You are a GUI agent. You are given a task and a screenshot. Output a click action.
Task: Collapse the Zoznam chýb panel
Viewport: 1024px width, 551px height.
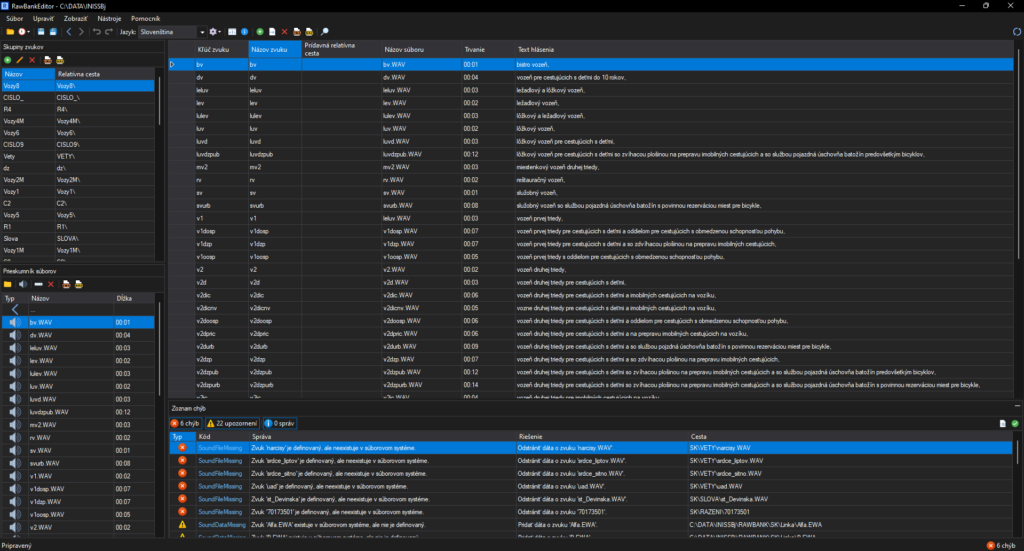[x=1017, y=406]
